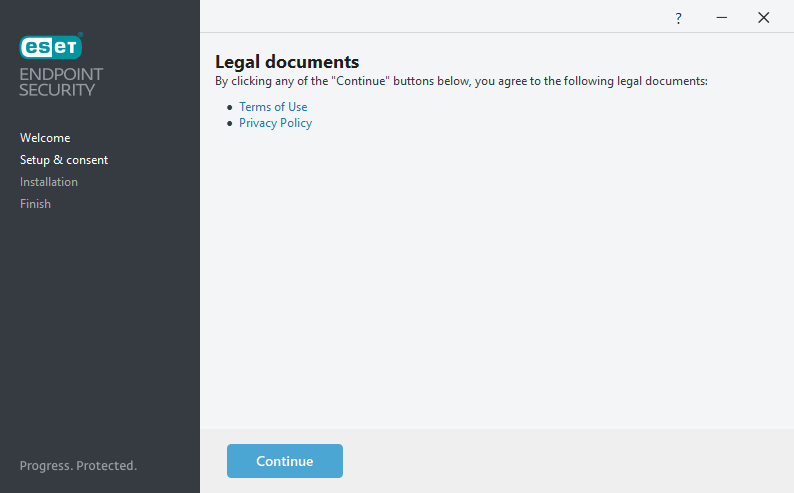Select the Installation step in sidebar
Screen dimensions: 794x493
[x=49, y=182]
